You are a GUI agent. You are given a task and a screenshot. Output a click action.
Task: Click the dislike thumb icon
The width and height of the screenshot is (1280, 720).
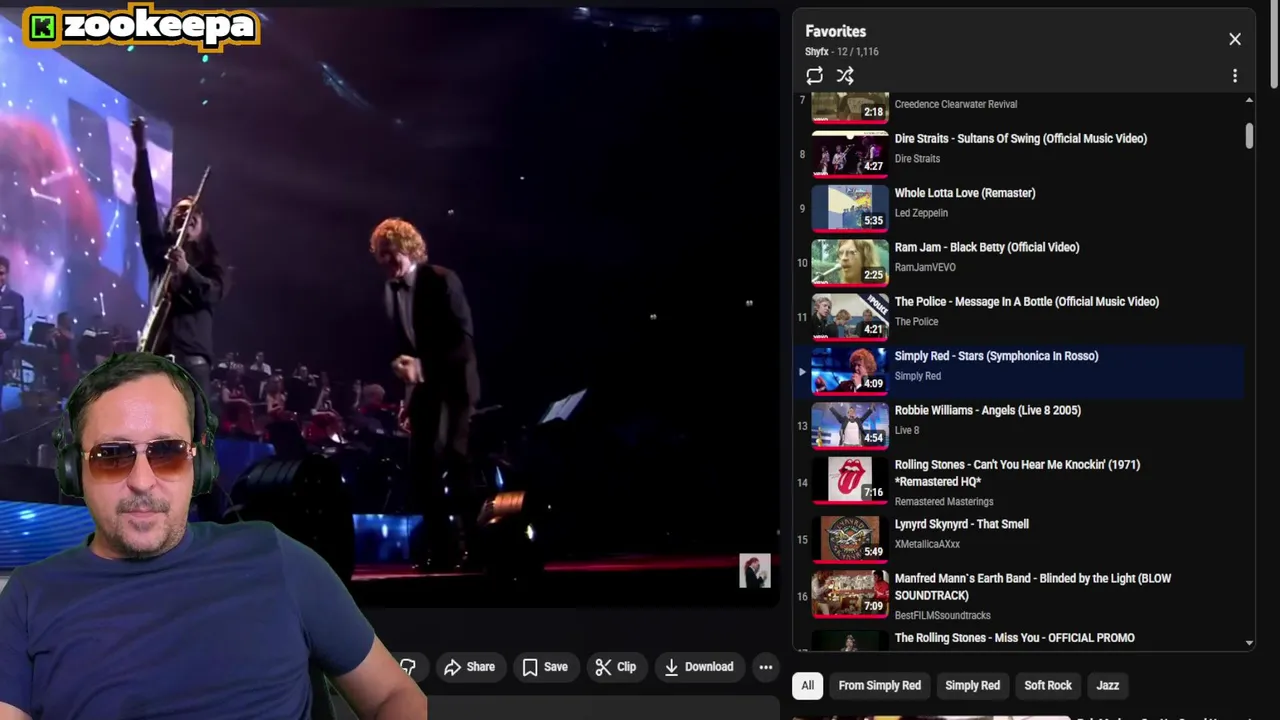pyautogui.click(x=408, y=667)
